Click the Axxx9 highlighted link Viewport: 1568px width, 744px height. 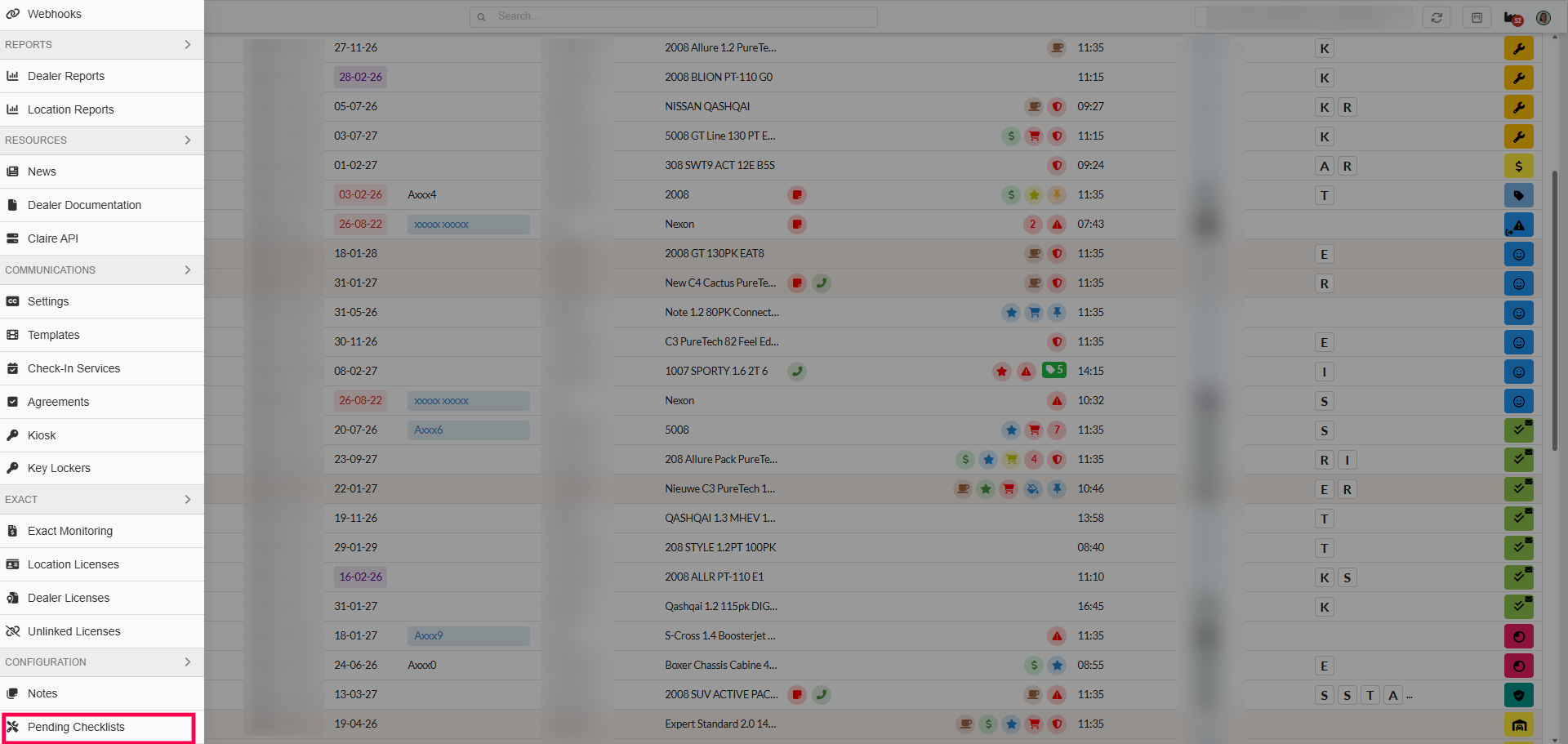pyautogui.click(x=429, y=635)
